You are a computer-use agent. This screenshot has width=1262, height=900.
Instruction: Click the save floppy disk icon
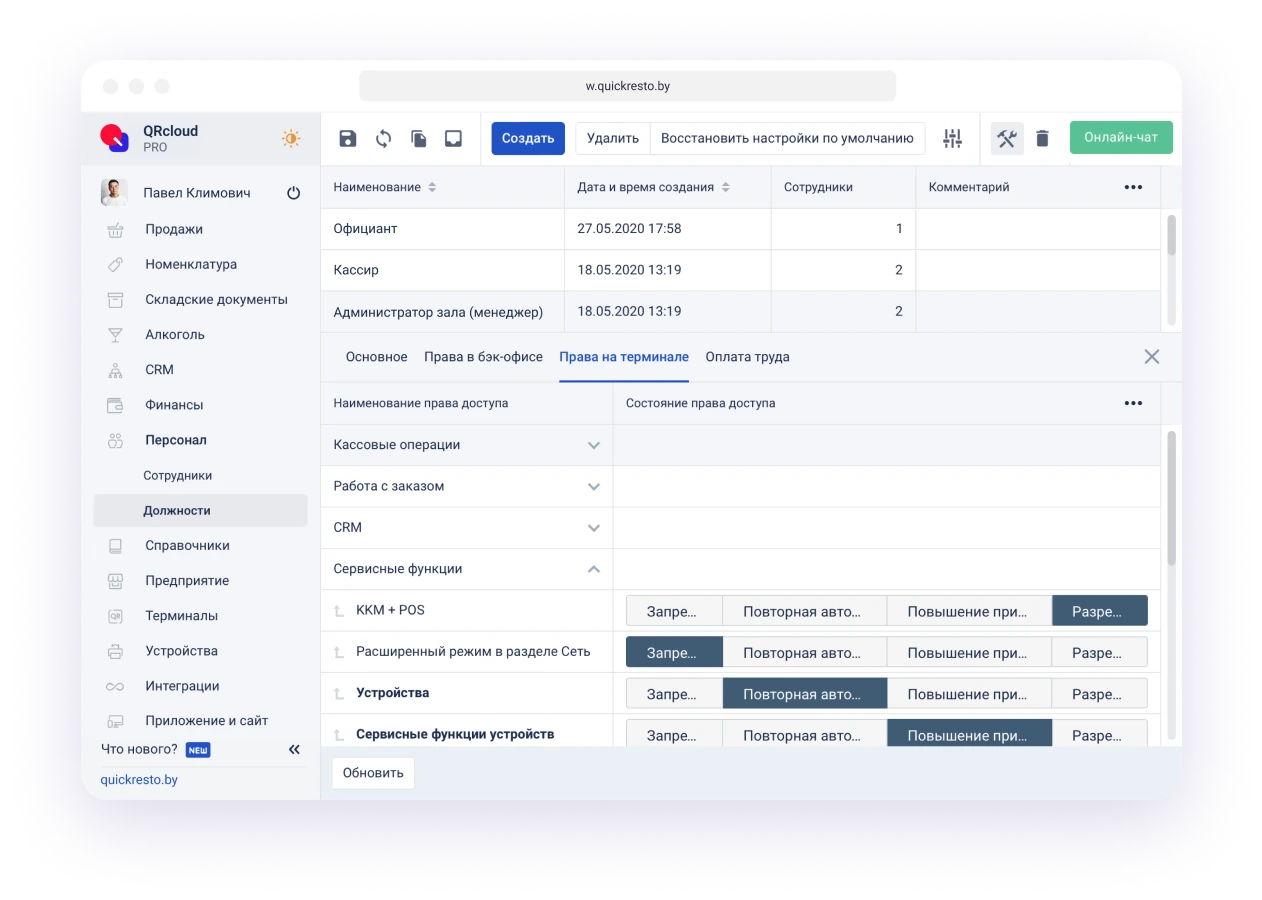point(347,139)
